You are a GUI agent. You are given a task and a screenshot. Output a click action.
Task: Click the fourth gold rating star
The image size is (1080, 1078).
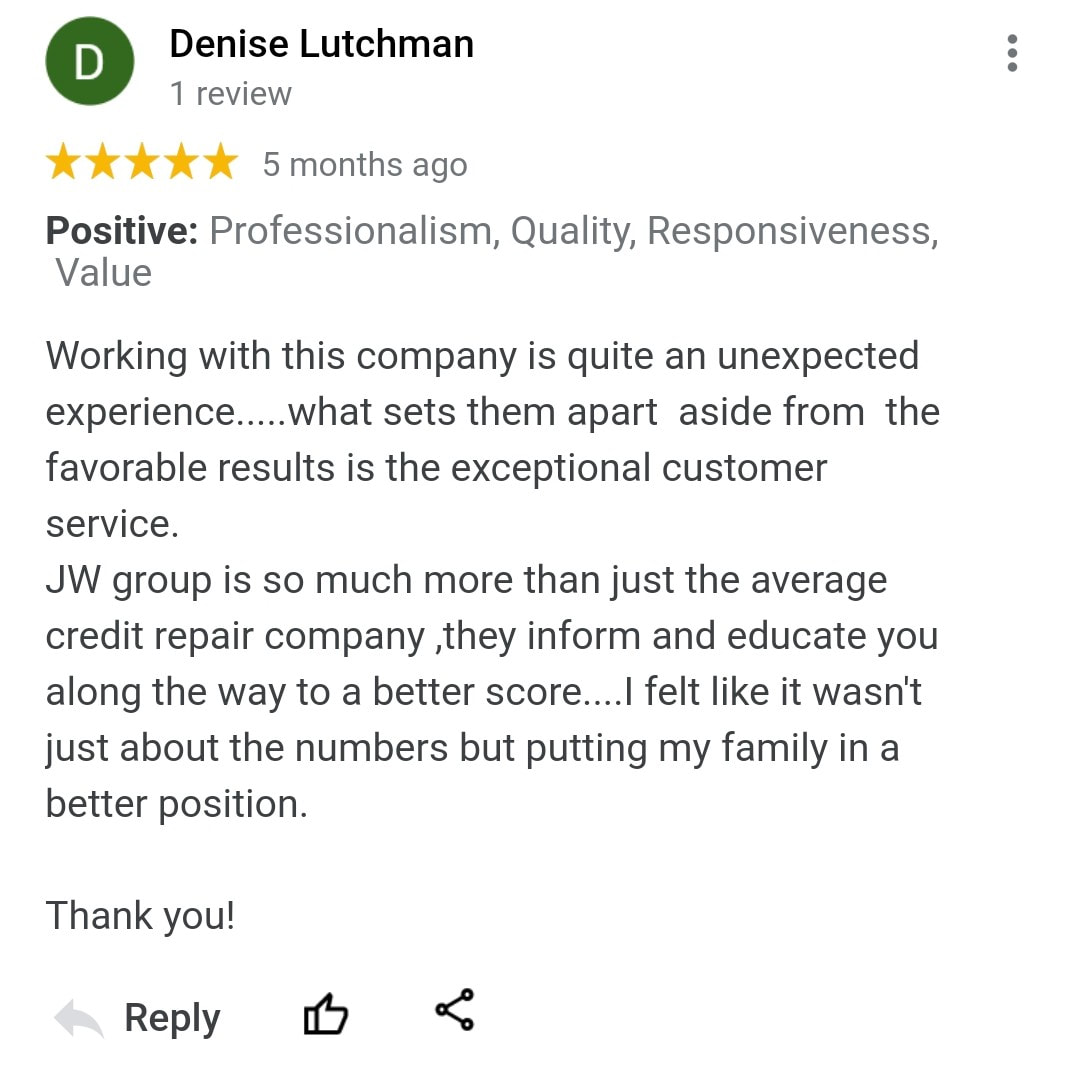[x=182, y=162]
